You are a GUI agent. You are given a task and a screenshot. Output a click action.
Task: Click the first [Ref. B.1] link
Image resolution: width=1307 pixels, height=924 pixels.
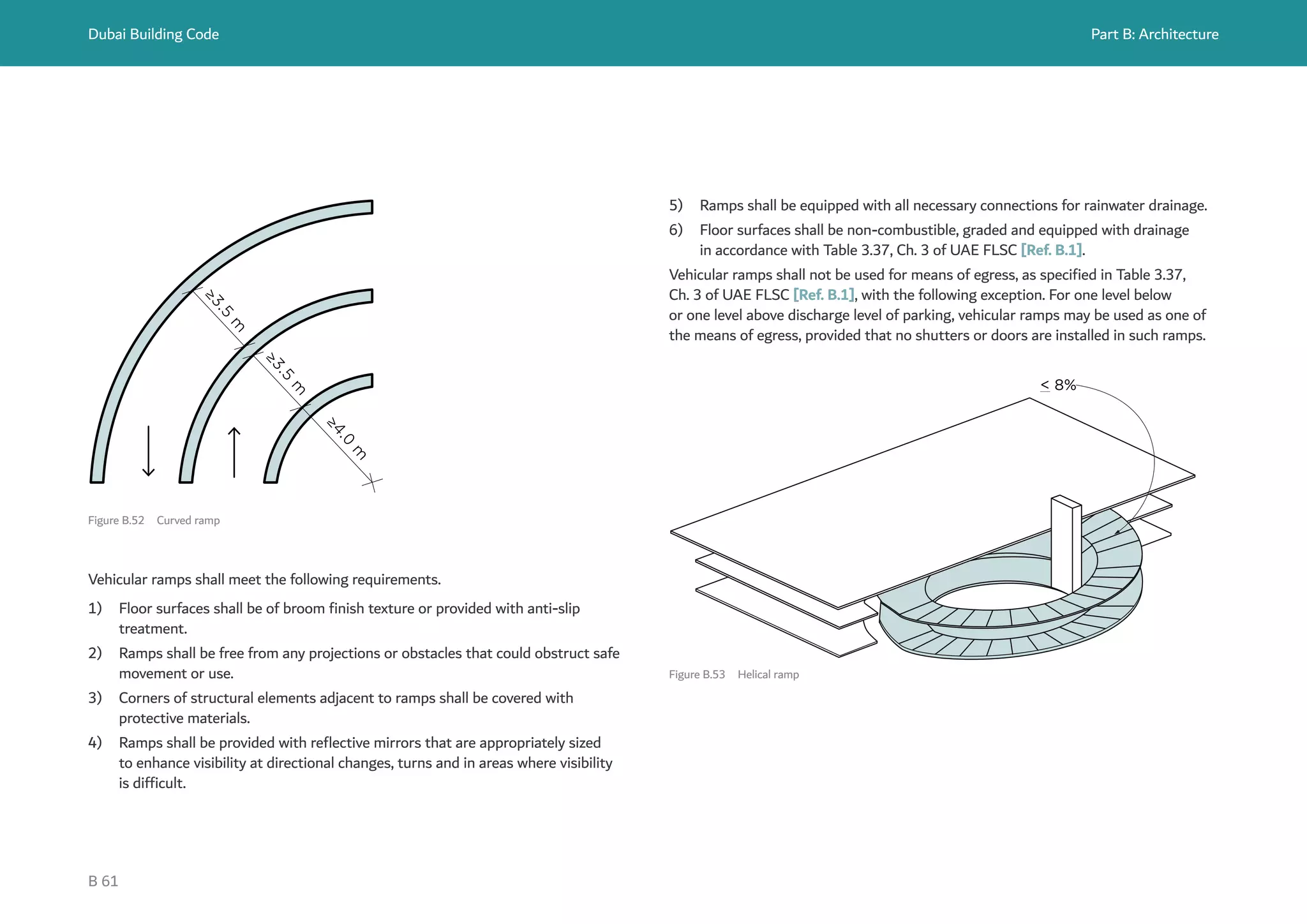1051,250
